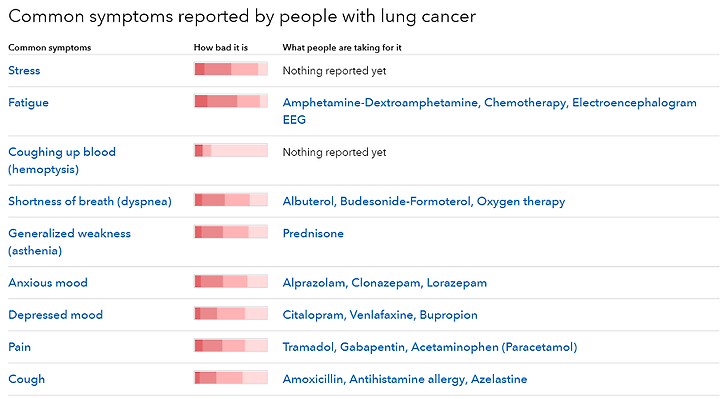Open the Oxygen therapy treatment link

point(521,201)
